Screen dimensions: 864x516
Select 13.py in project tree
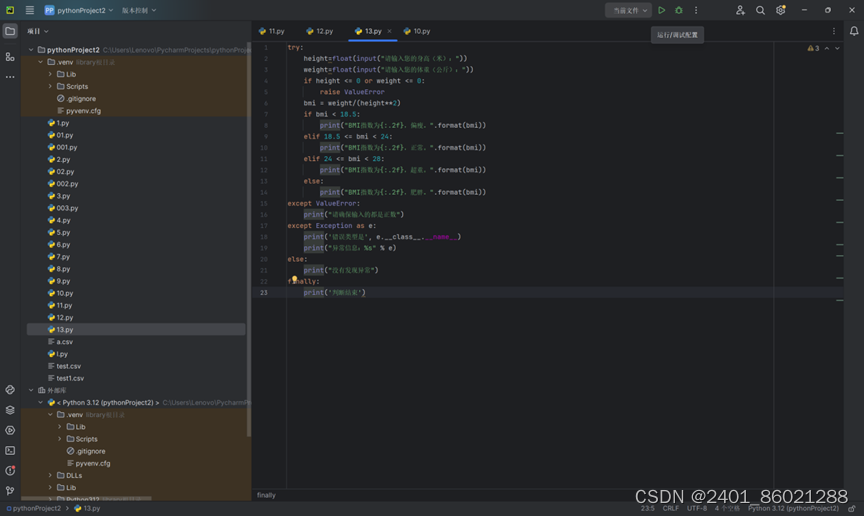tap(136, 329)
